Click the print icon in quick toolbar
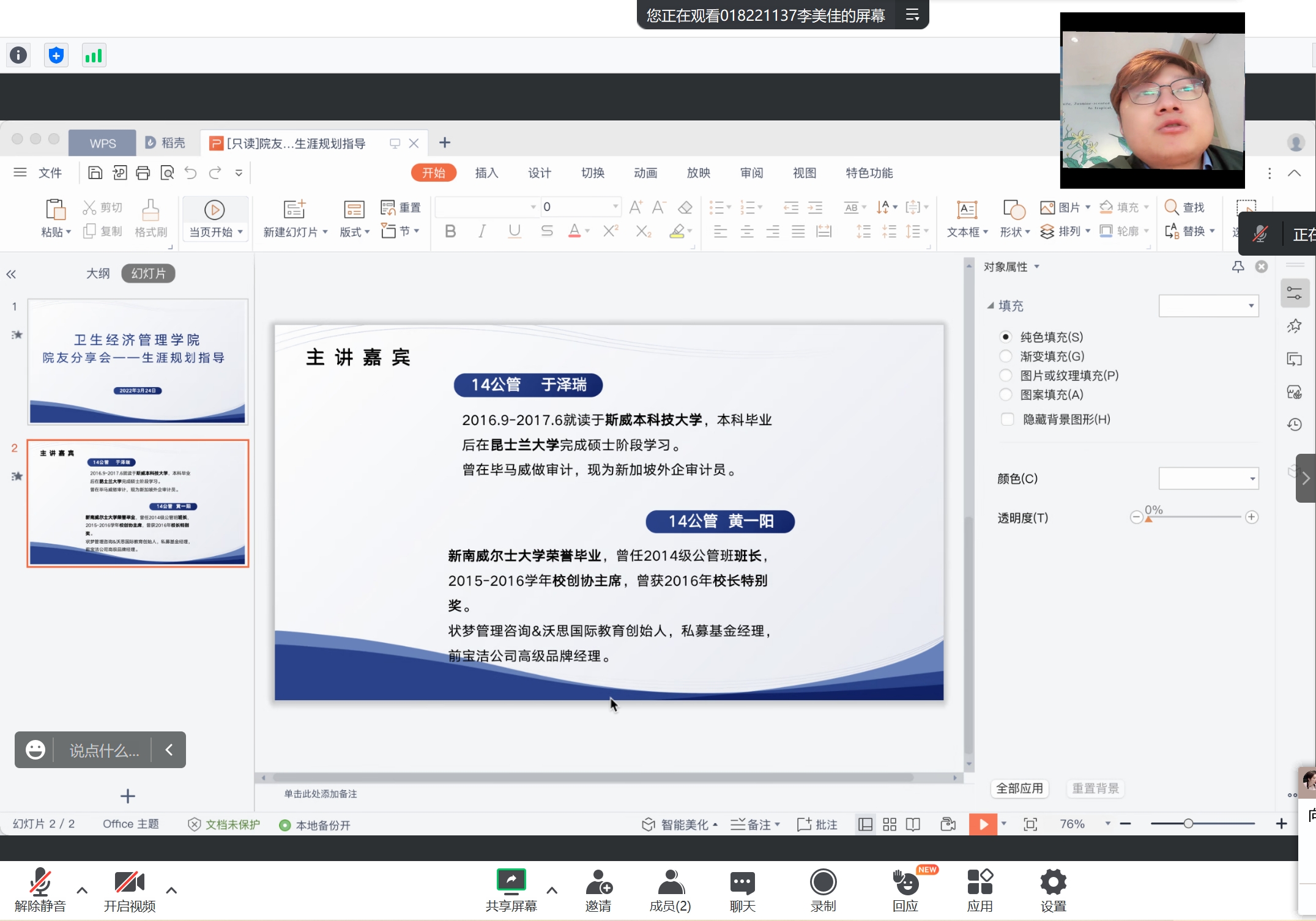1316x921 pixels. coord(143,173)
